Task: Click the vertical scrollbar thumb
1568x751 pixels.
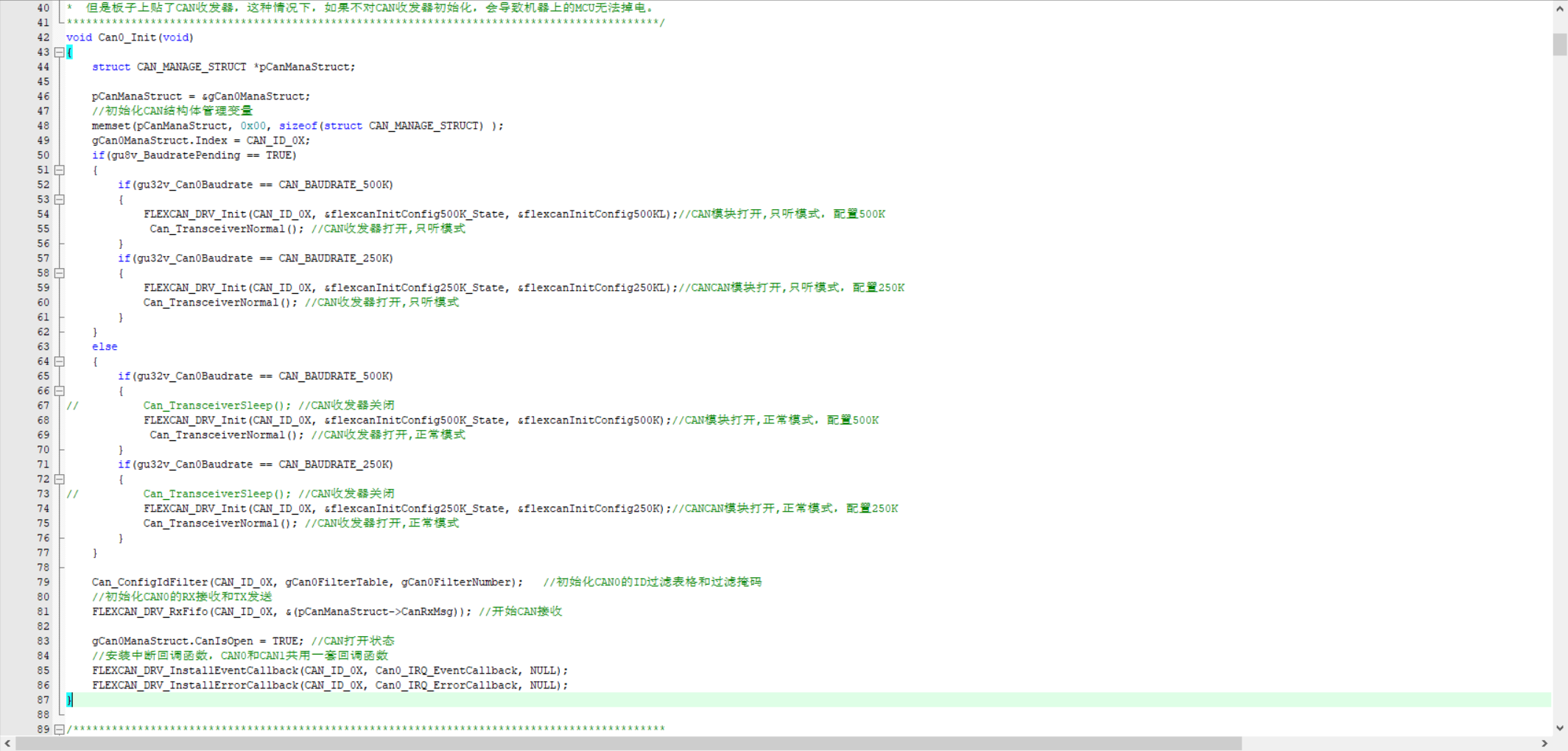Action: click(1559, 44)
